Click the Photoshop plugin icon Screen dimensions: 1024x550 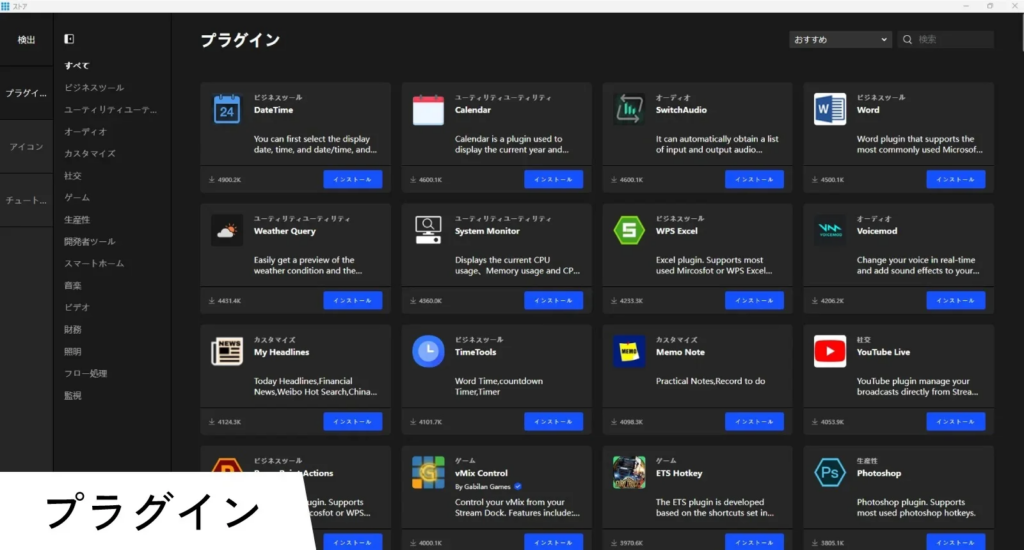(830, 472)
